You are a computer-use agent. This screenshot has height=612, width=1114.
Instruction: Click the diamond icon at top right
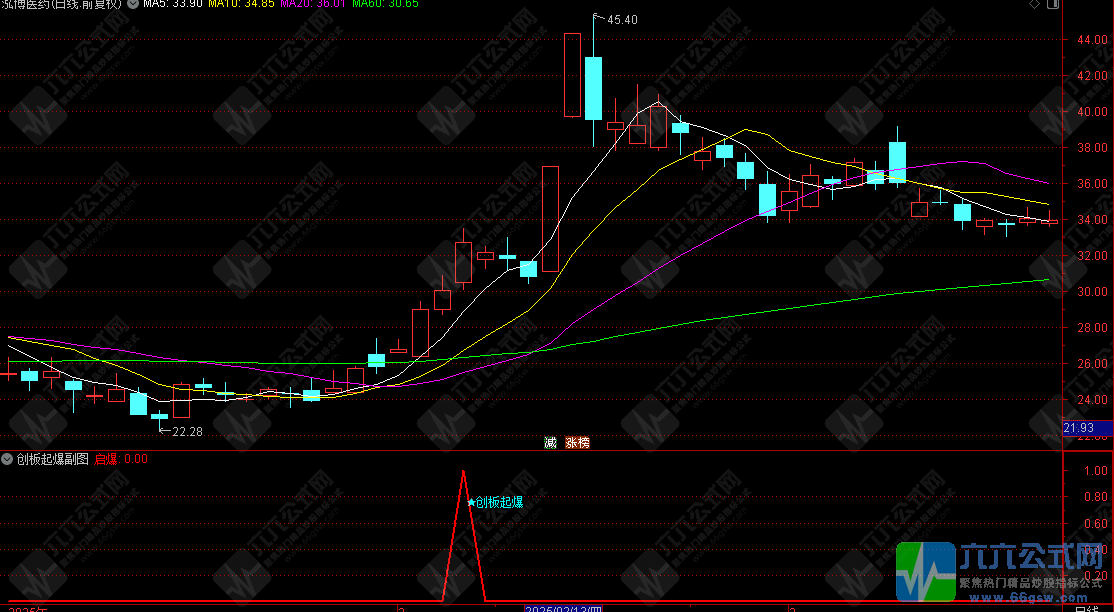point(1034,4)
